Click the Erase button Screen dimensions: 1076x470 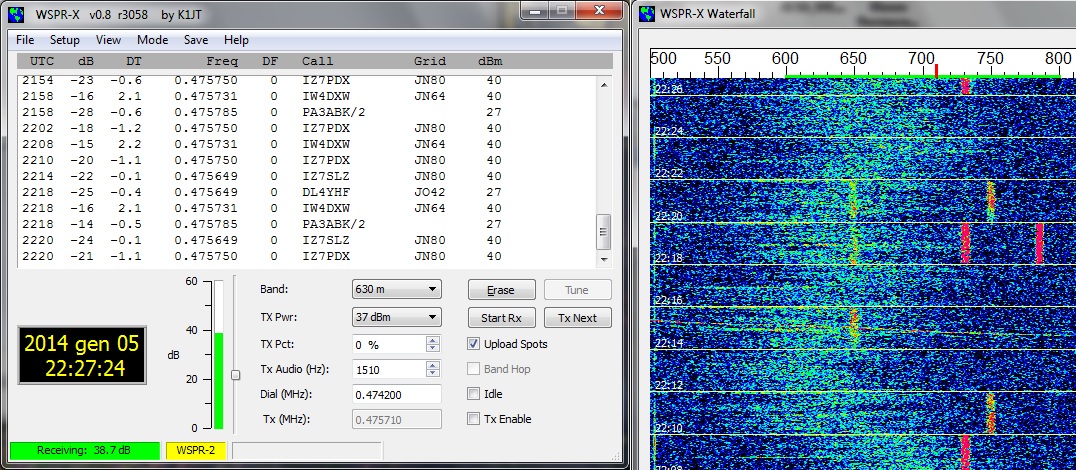tap(501, 290)
